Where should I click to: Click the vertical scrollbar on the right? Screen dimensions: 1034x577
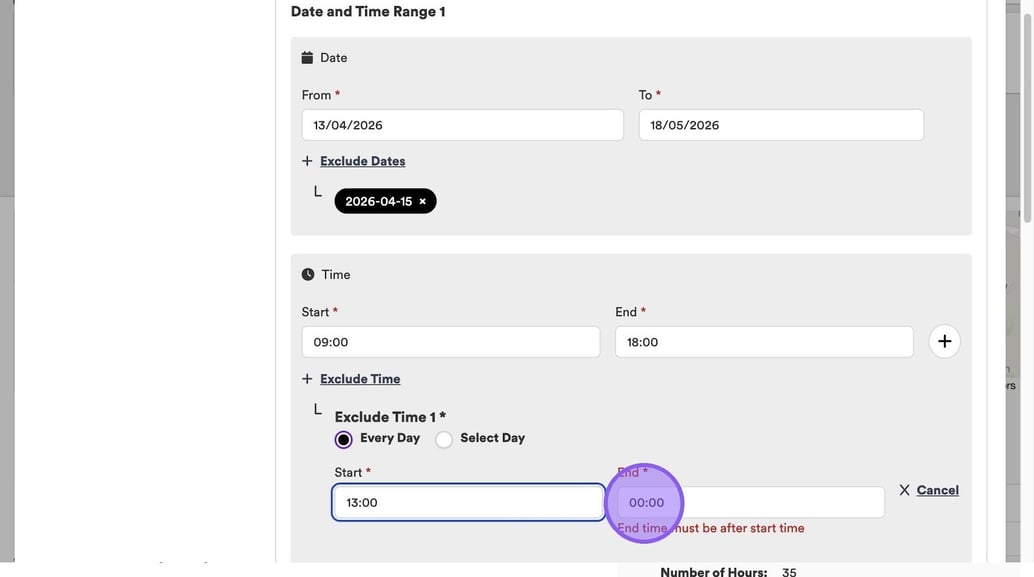point(1026,110)
